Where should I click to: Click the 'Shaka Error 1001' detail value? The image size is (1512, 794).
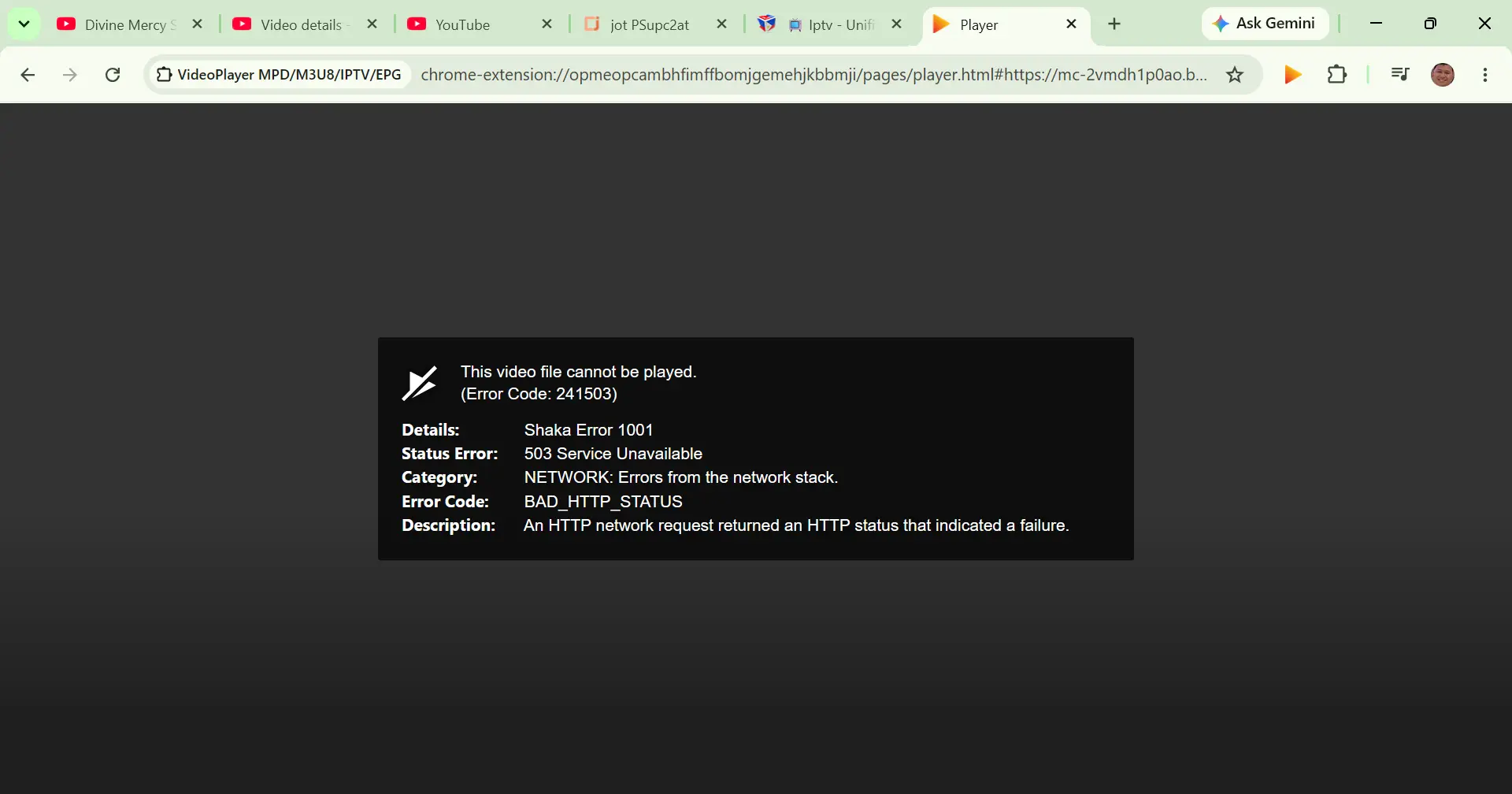[x=588, y=430]
